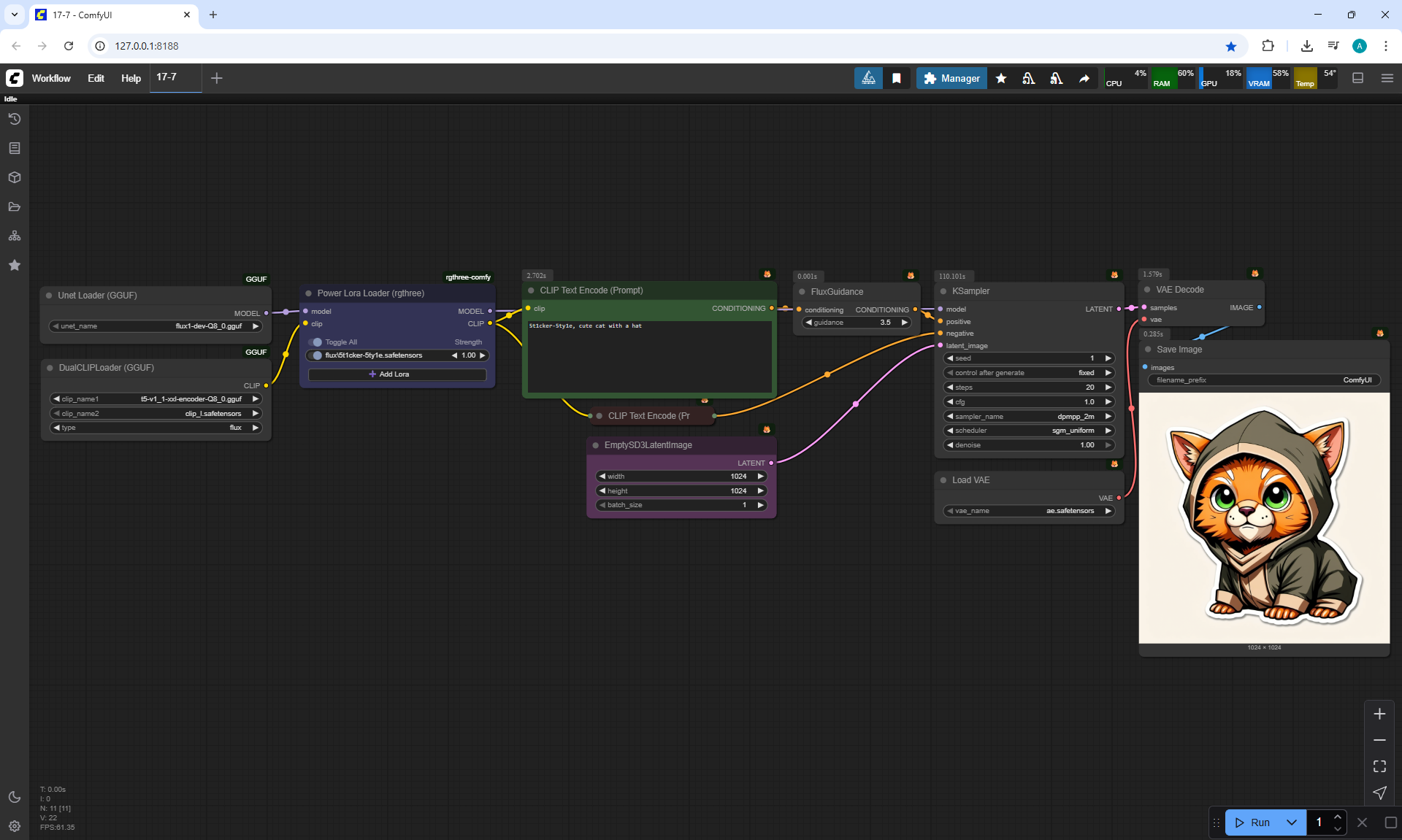Click the share arrow icon in toolbar
This screenshot has height=840, width=1402.
(x=1084, y=78)
